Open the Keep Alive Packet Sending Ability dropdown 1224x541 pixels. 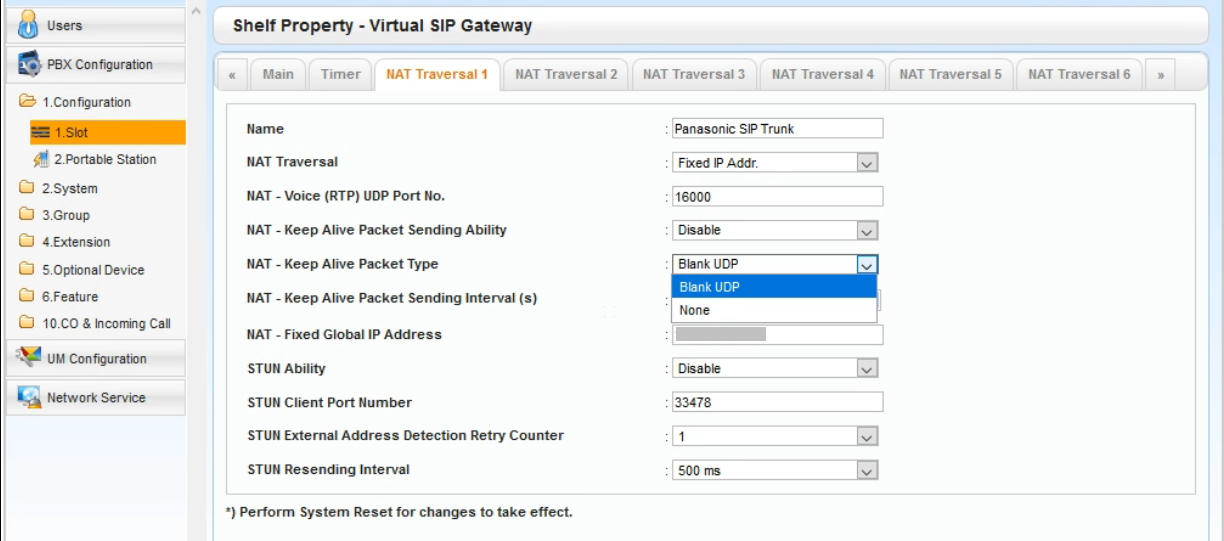[868, 230]
